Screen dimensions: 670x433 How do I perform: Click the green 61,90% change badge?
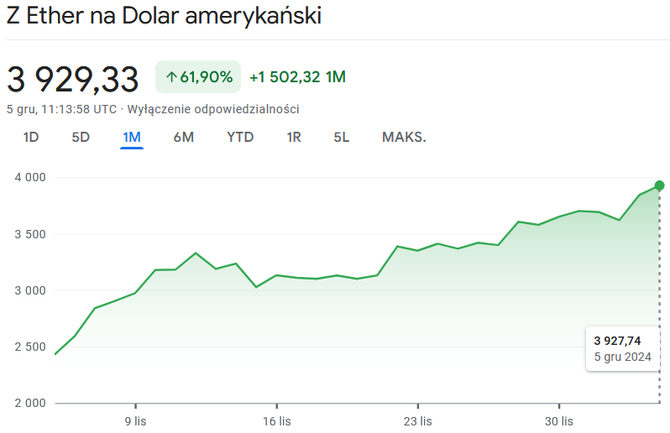click(198, 77)
